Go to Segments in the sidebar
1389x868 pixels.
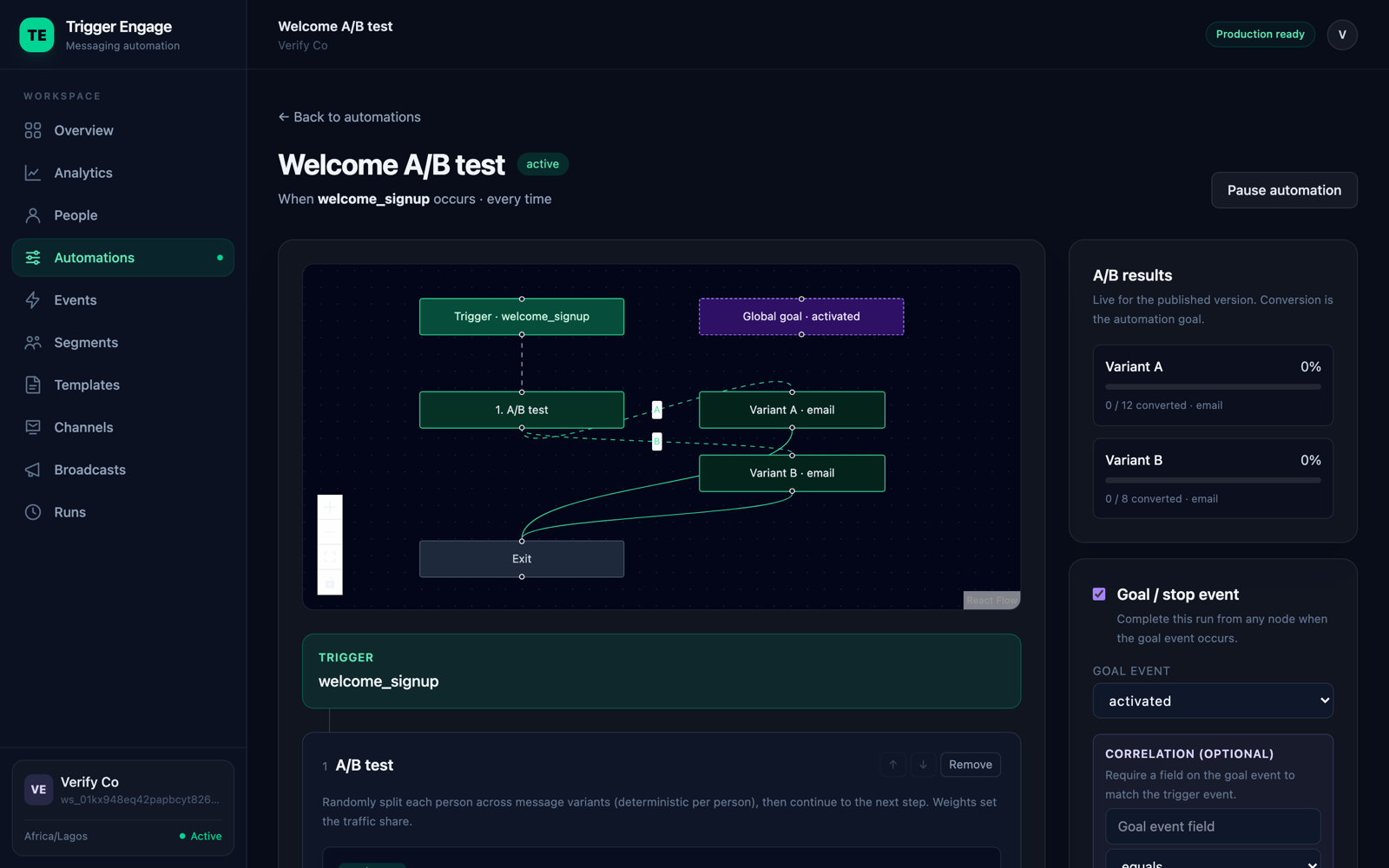(x=123, y=343)
